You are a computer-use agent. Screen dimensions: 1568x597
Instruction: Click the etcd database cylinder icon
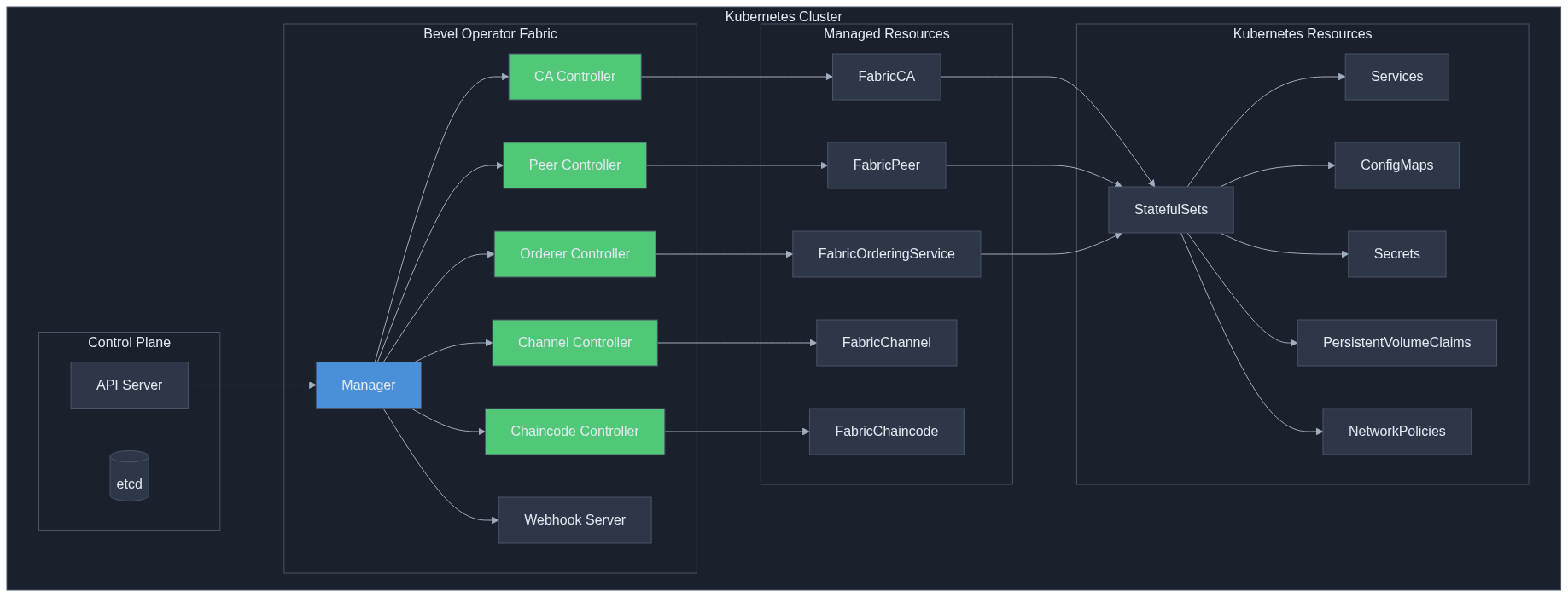pos(129,476)
